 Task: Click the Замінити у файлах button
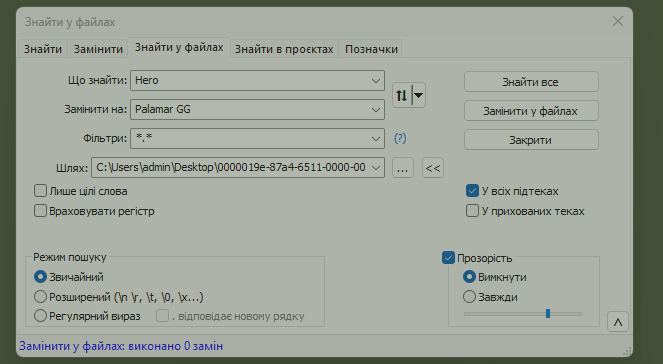[x=531, y=111]
